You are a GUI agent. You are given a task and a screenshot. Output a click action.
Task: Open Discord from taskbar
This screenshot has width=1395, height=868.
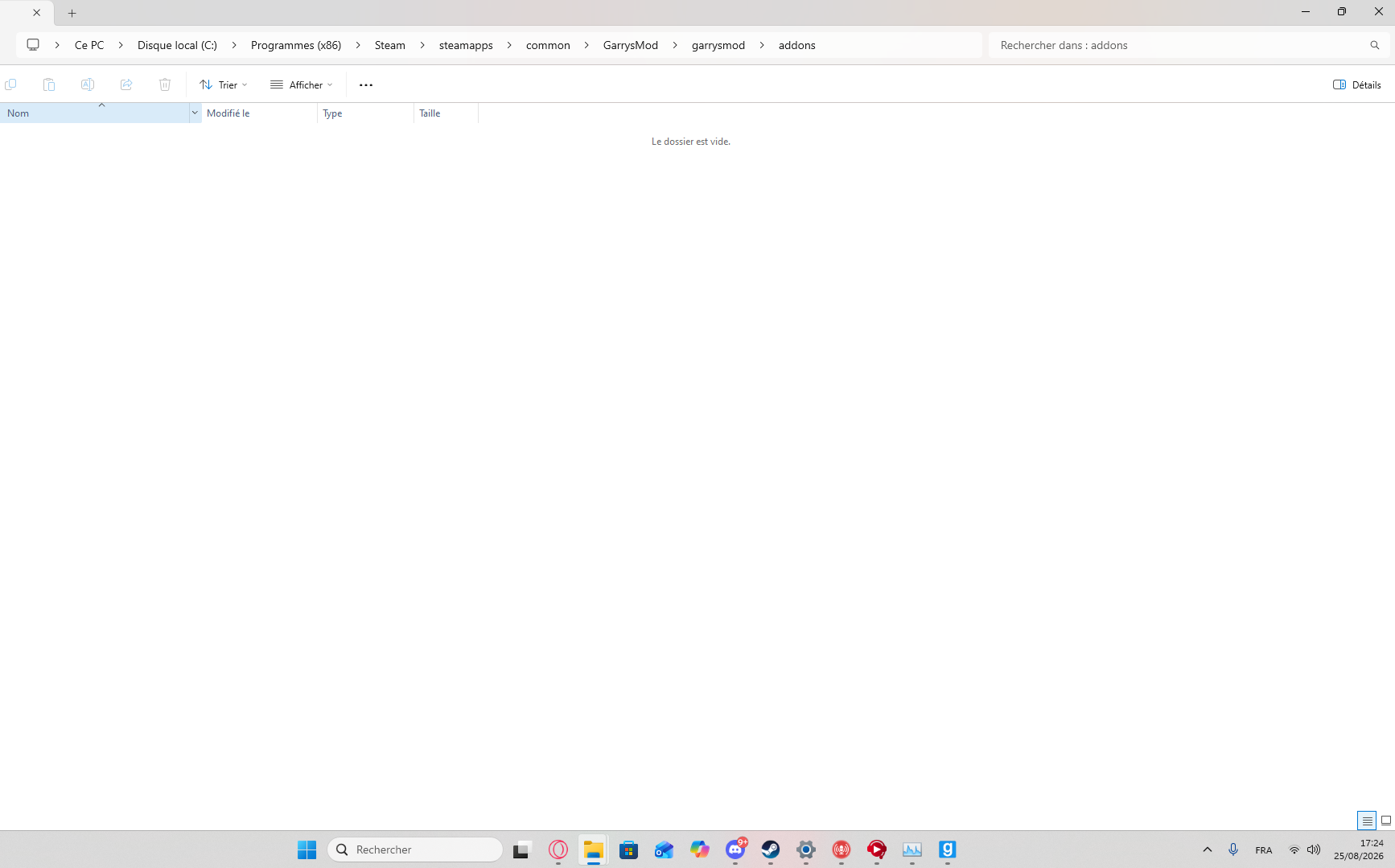pos(735,849)
